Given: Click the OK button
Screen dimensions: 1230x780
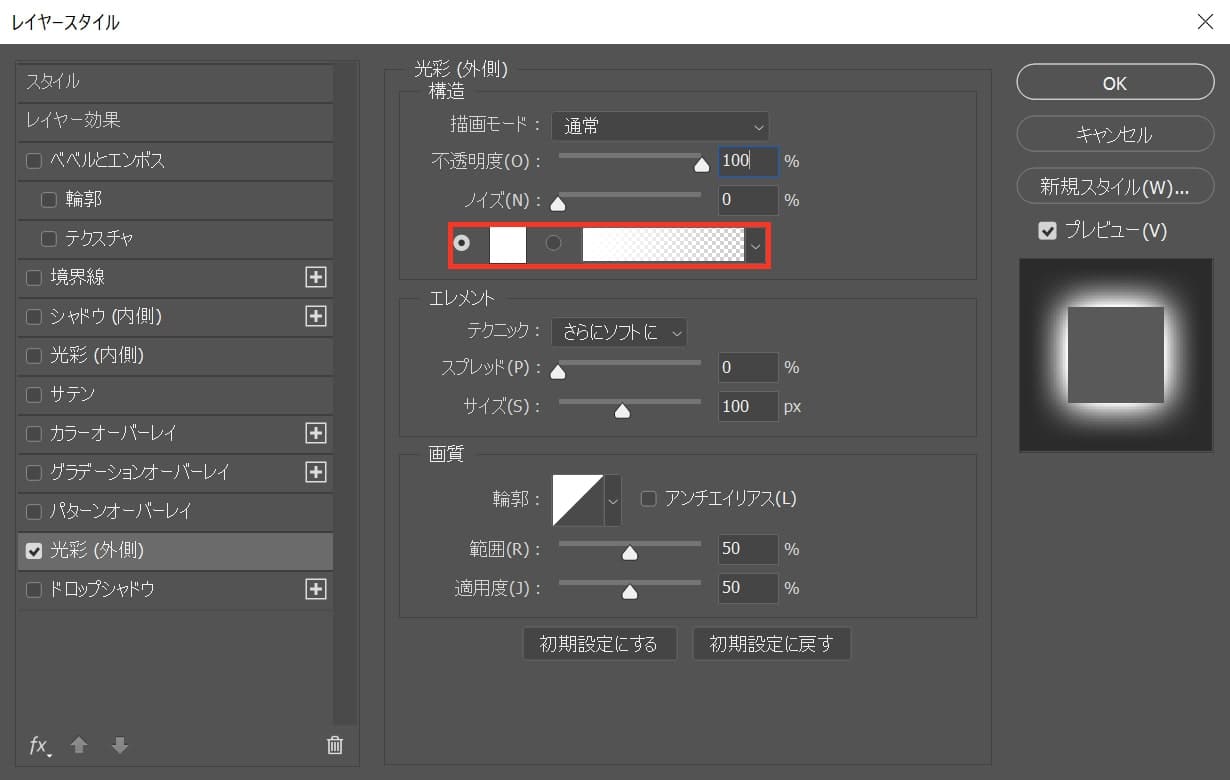Looking at the screenshot, I should (1115, 84).
